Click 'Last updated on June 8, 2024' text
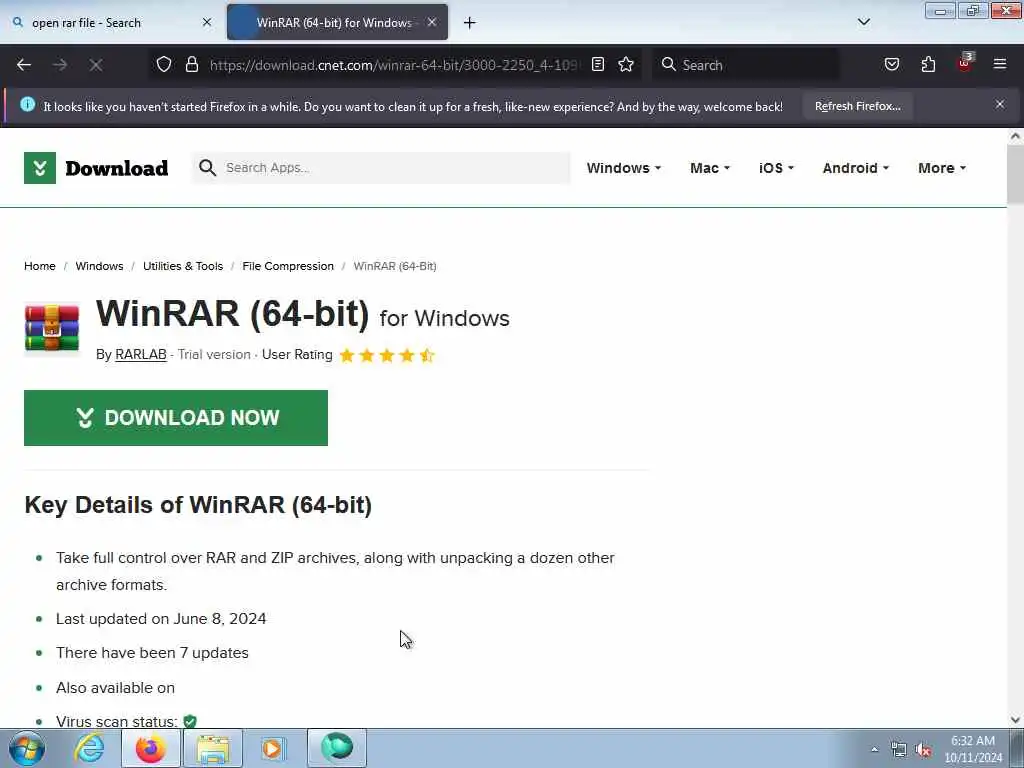The image size is (1024, 768). pos(161,618)
